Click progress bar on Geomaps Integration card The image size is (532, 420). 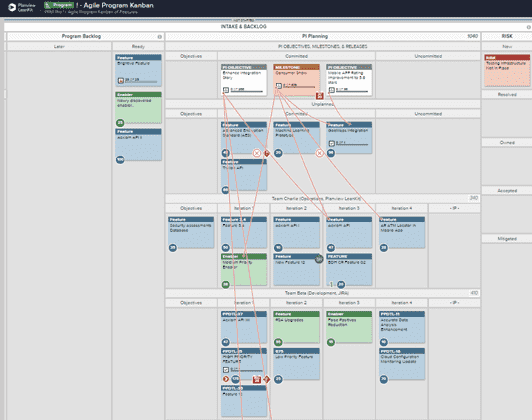coord(352,145)
